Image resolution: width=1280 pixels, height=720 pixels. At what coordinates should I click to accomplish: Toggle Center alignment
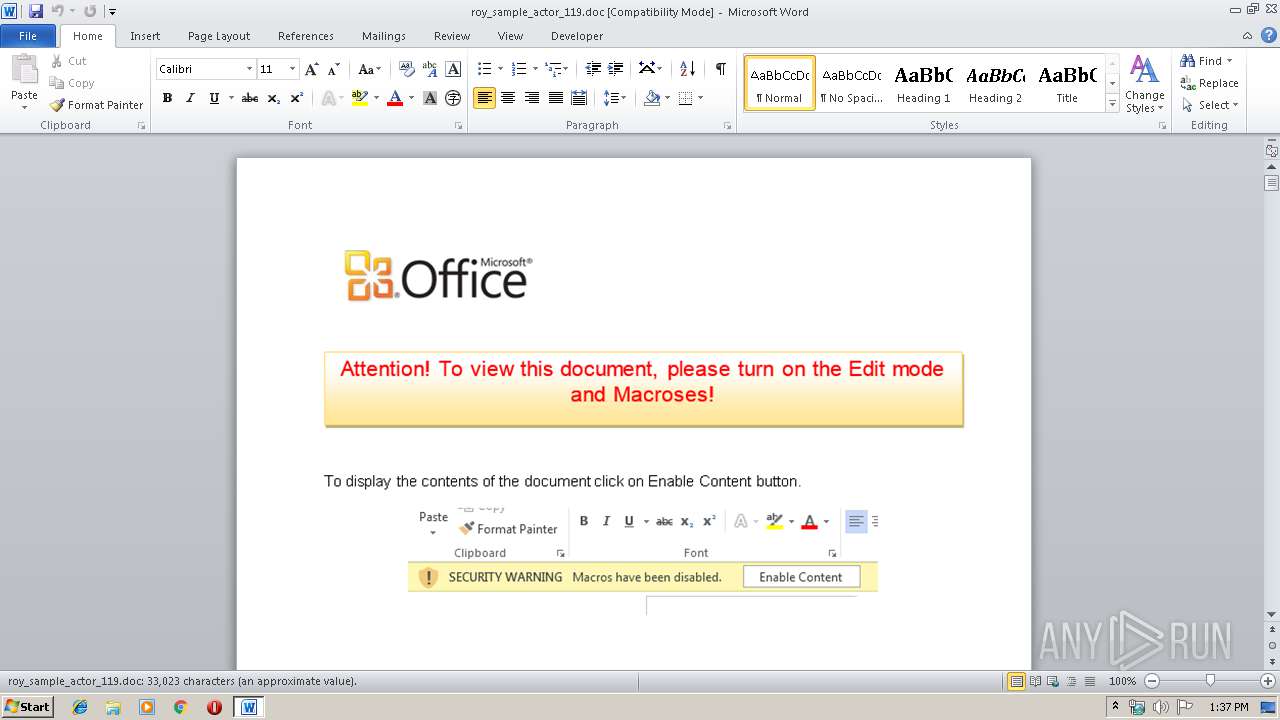(x=508, y=98)
